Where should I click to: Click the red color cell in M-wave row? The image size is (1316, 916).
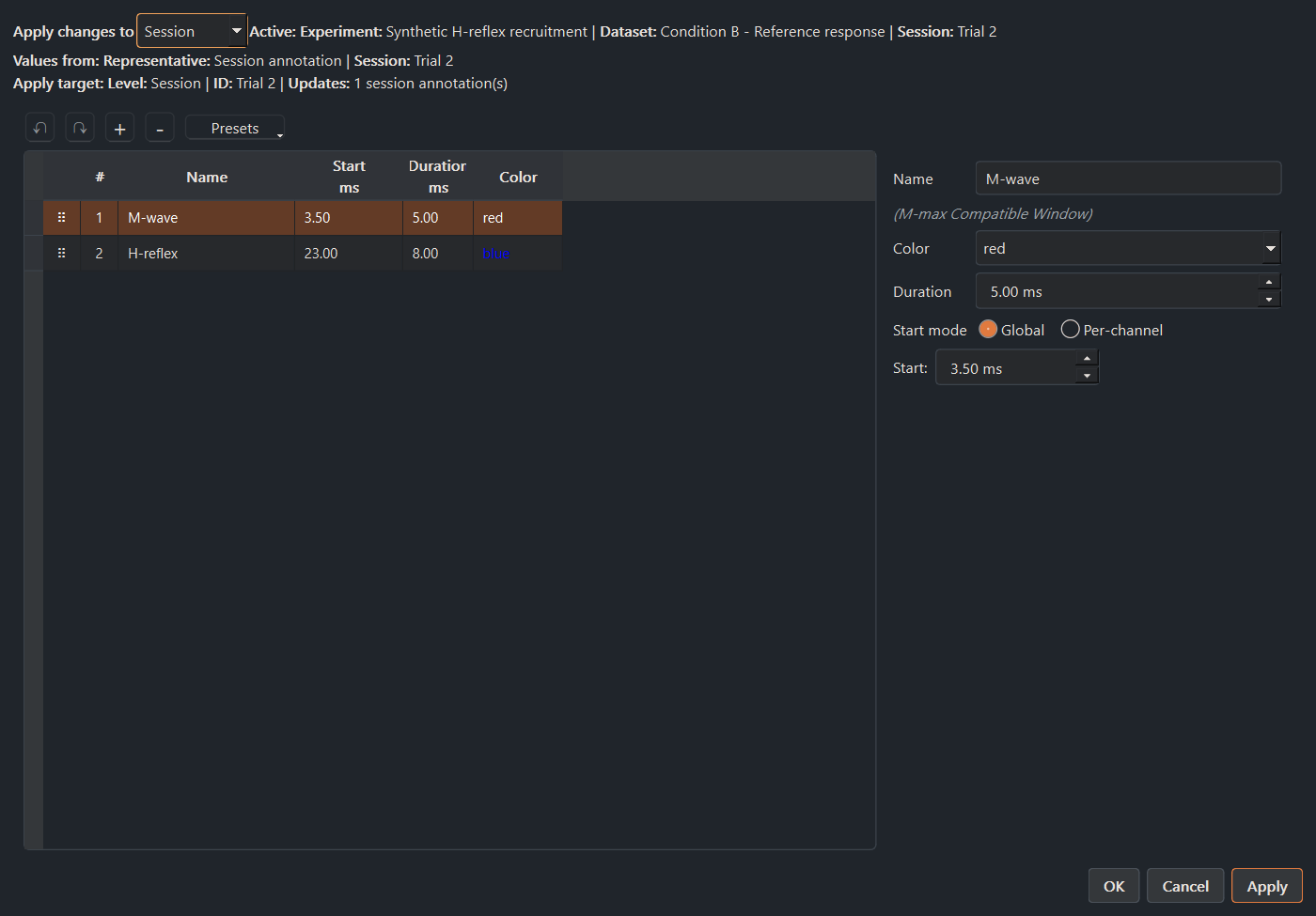[518, 218]
